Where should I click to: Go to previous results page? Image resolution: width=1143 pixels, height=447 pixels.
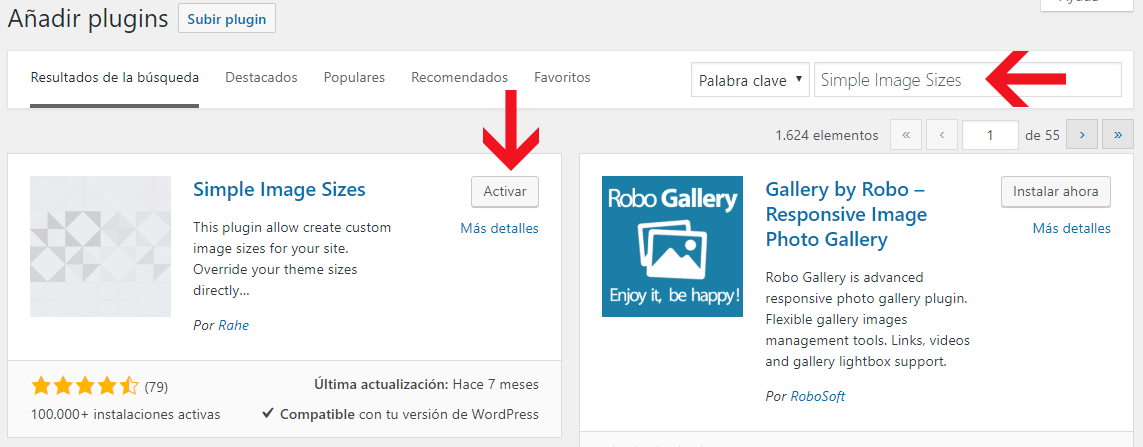942,135
